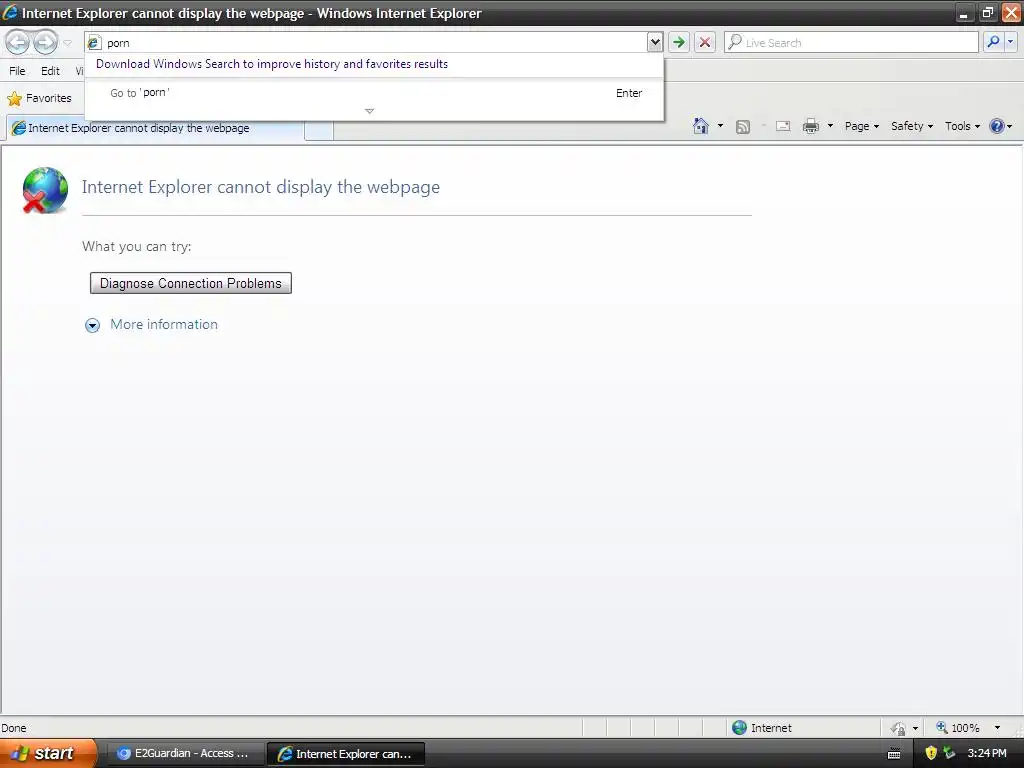The width and height of the screenshot is (1024, 768).
Task: Open the Page menu
Action: [x=861, y=126]
